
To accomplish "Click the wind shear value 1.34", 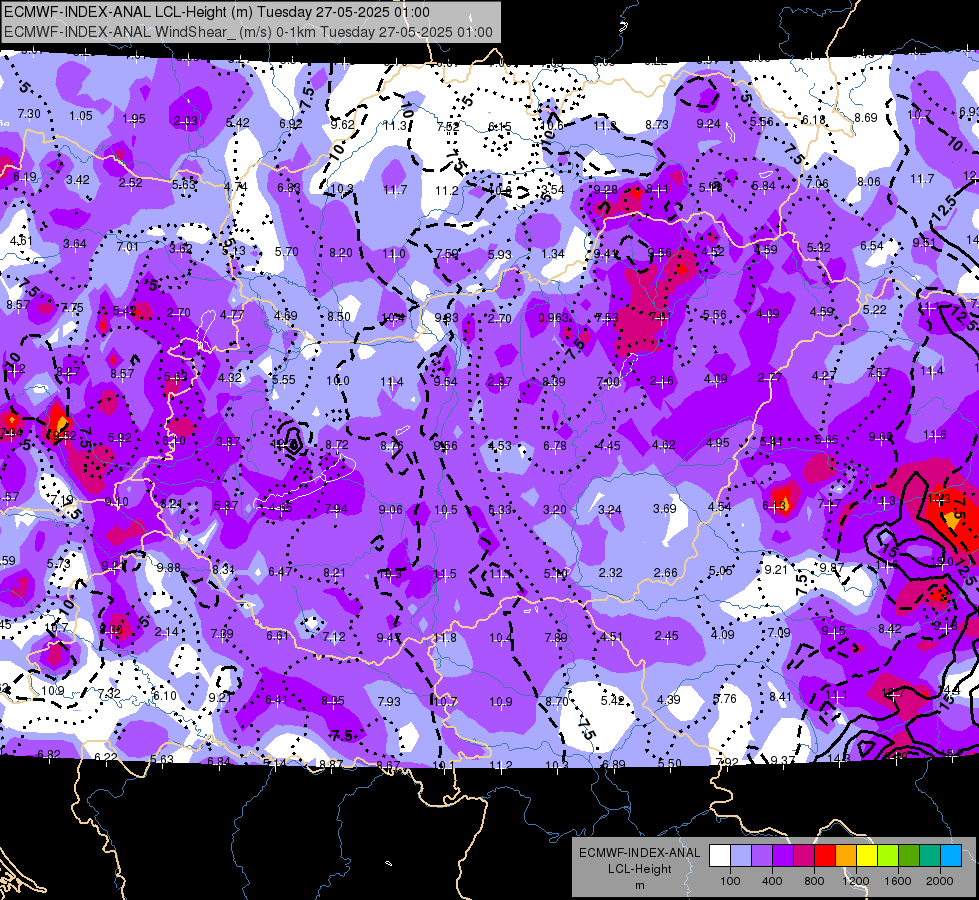I will [x=553, y=254].
